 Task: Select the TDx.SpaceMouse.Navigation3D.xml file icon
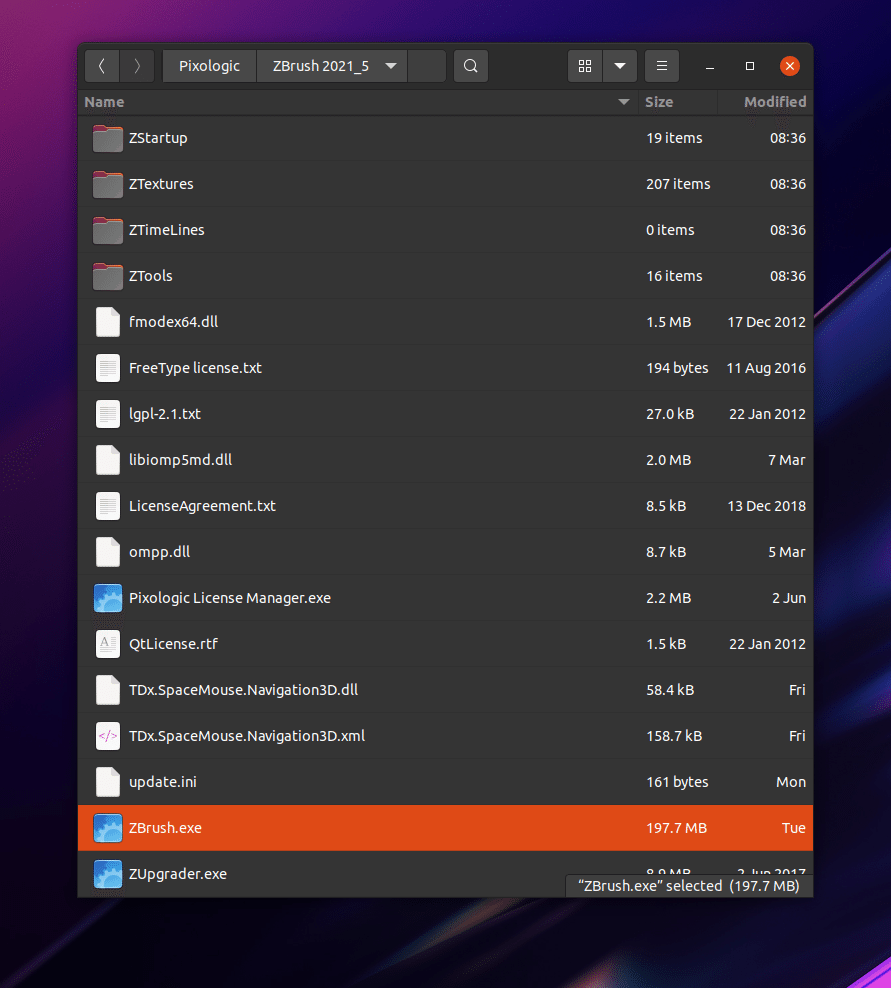[x=108, y=736]
